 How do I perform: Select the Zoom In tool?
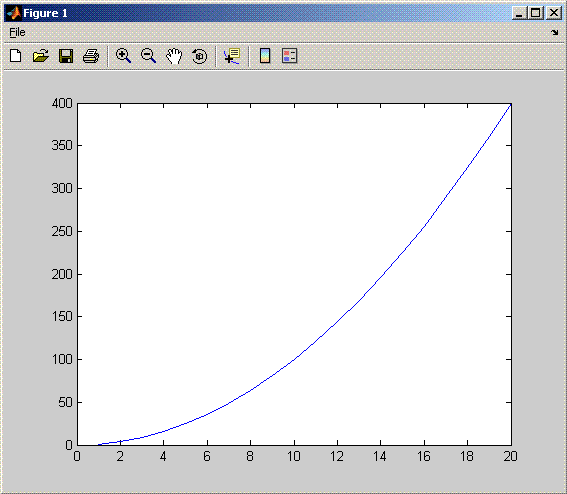[123, 56]
